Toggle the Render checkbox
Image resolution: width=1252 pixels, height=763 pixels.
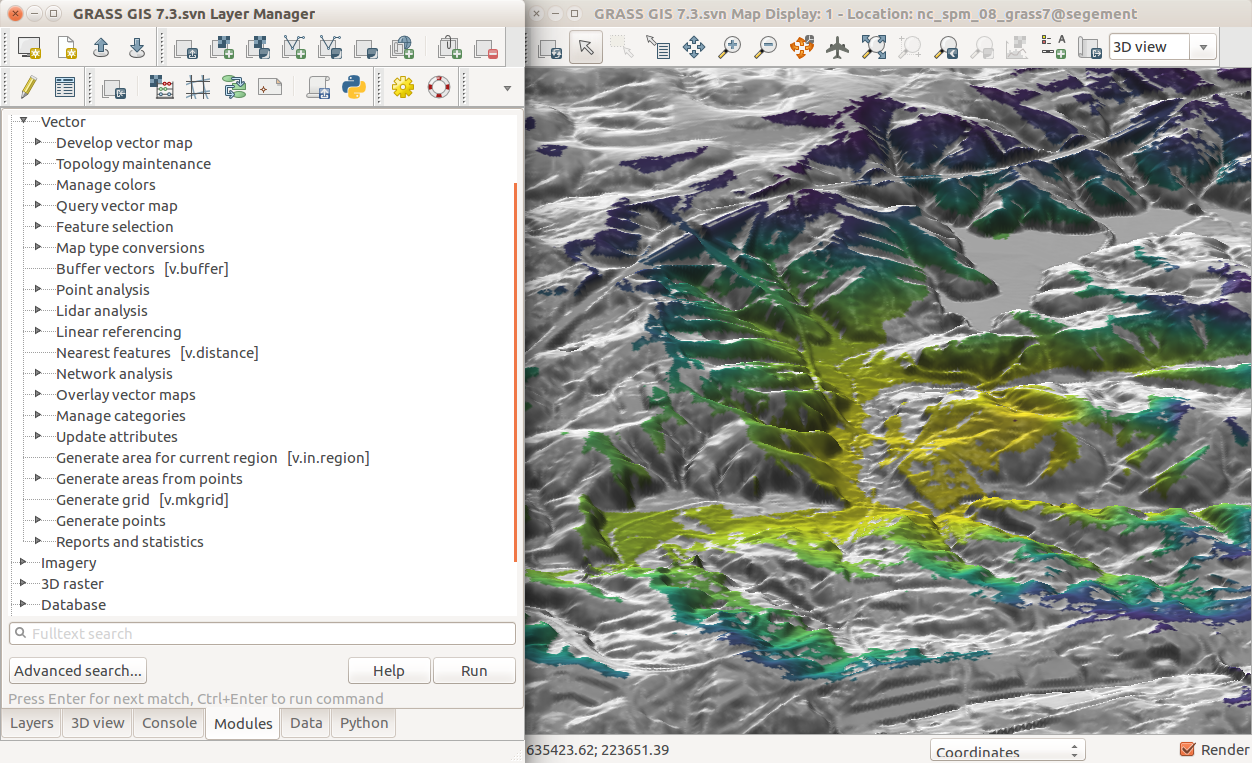point(1188,749)
